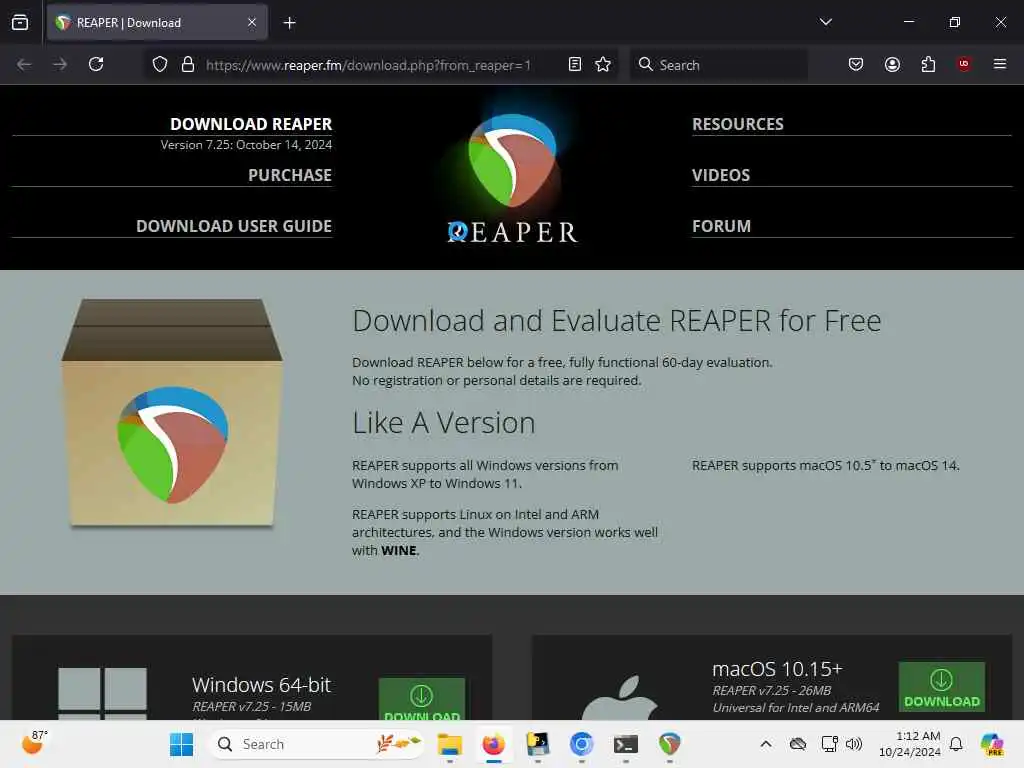Click the macOS 10.15+ DOWNLOAD button

[x=942, y=687]
